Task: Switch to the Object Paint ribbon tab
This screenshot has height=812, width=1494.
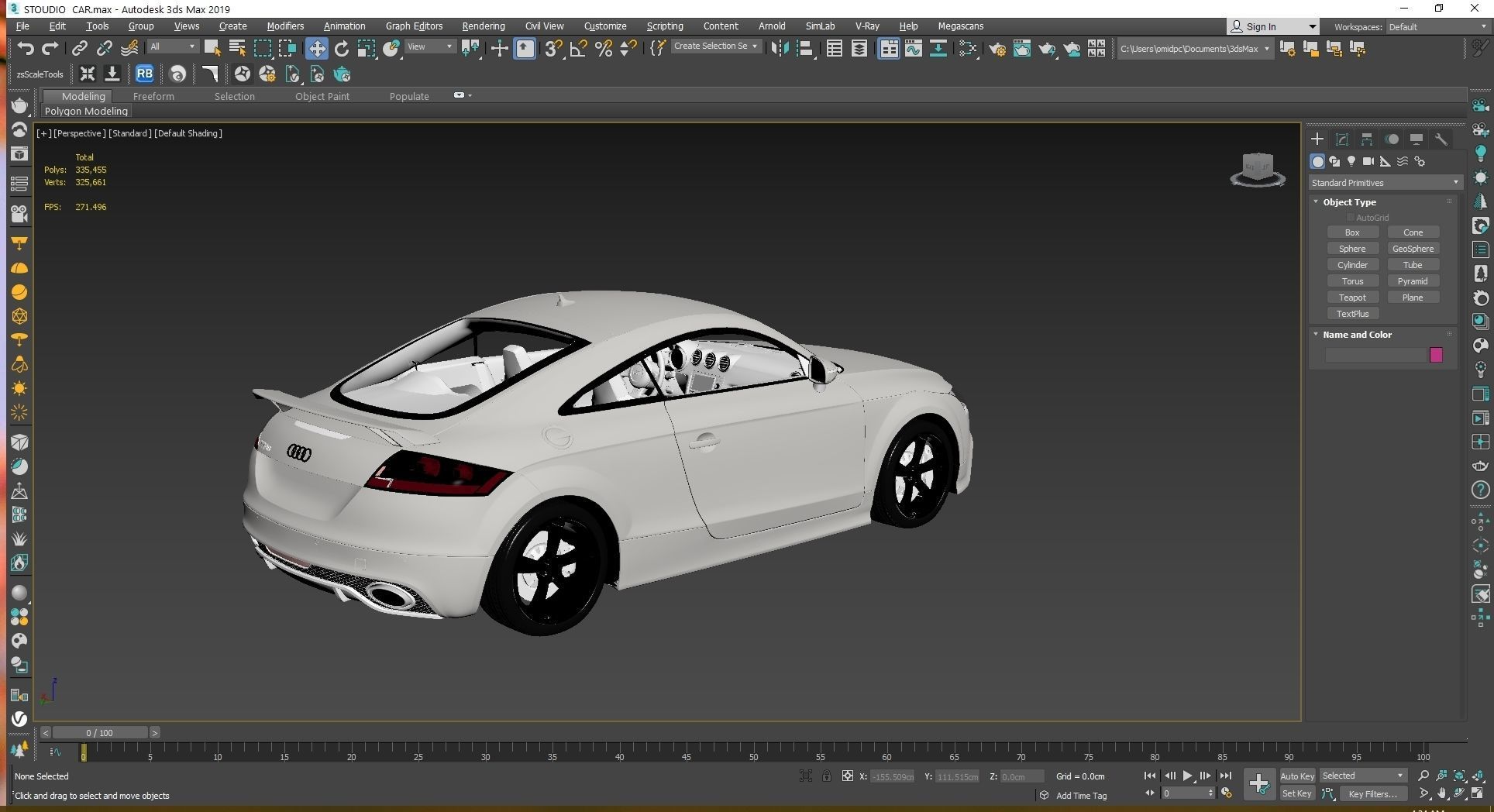Action: 322,96
